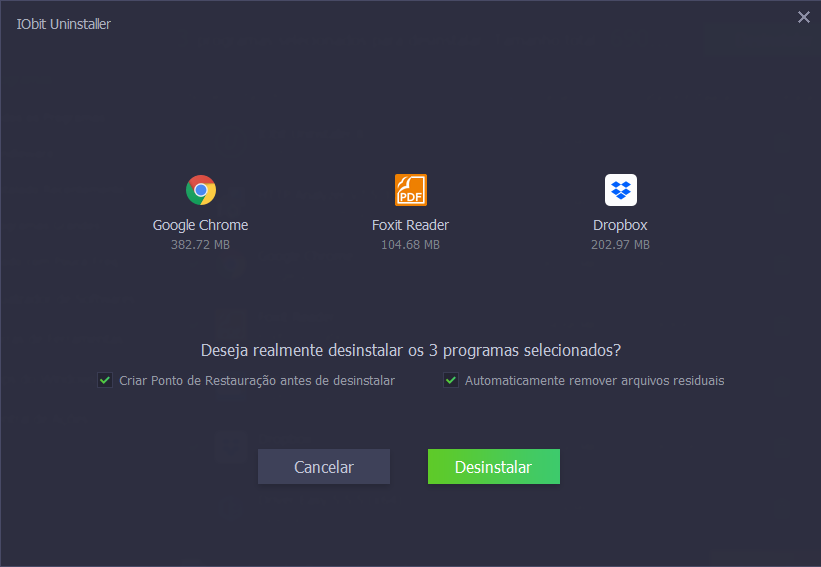Close the IObit Uninstaller dialog

click(x=804, y=17)
